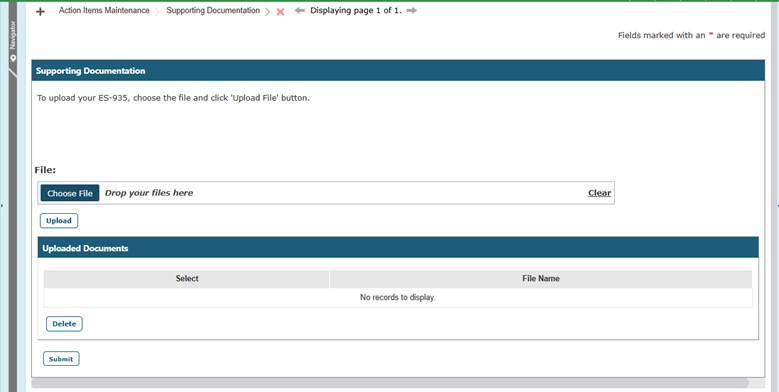
Task: Click the Upload button
Action: [x=59, y=221]
